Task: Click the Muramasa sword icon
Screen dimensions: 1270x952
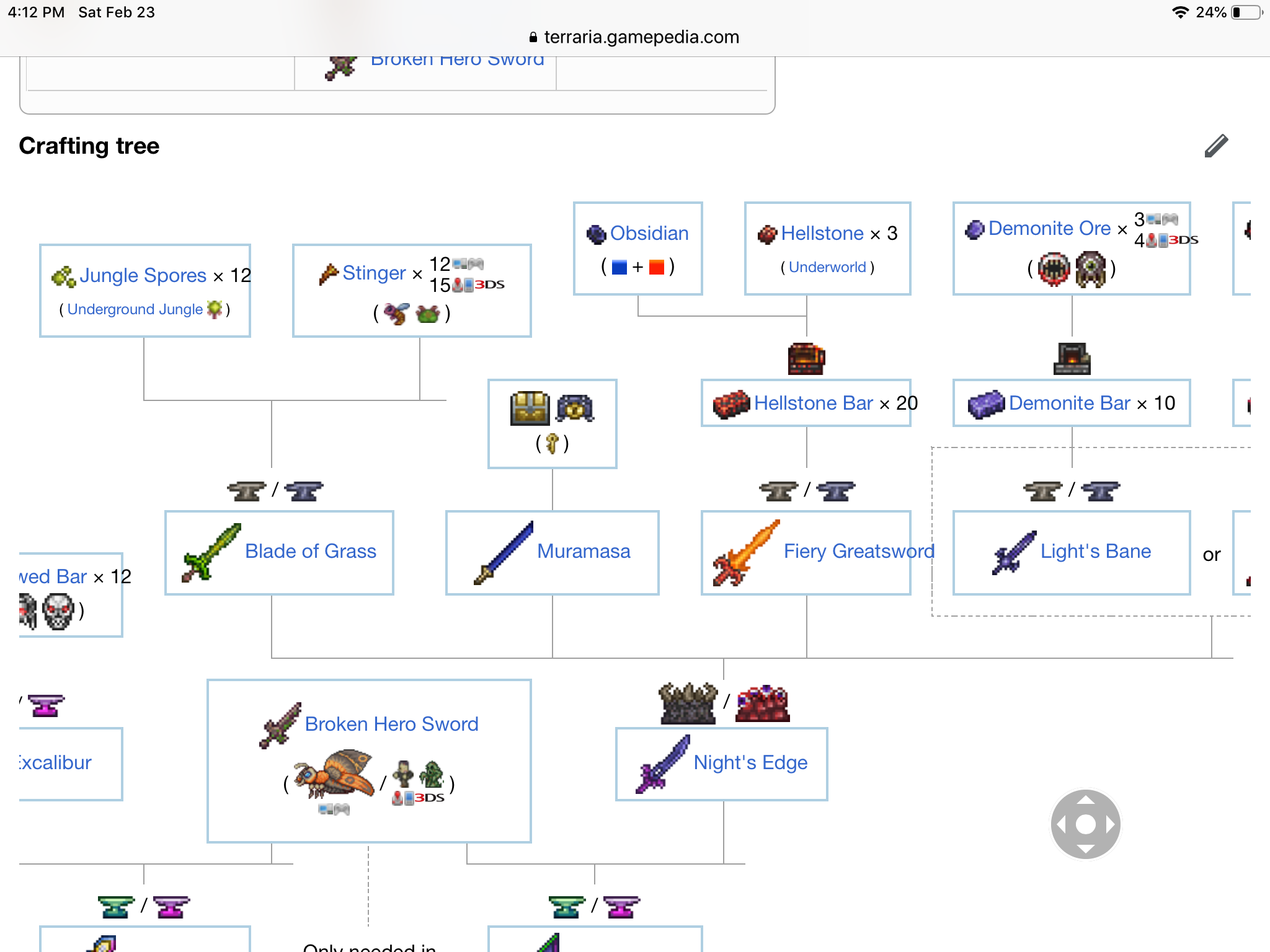Action: (504, 552)
